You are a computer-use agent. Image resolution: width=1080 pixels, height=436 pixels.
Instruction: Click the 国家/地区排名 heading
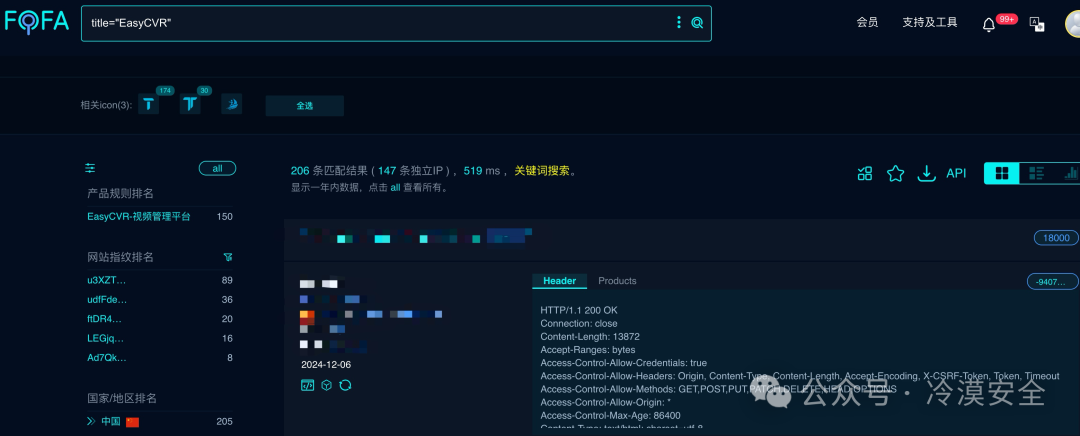pos(122,398)
